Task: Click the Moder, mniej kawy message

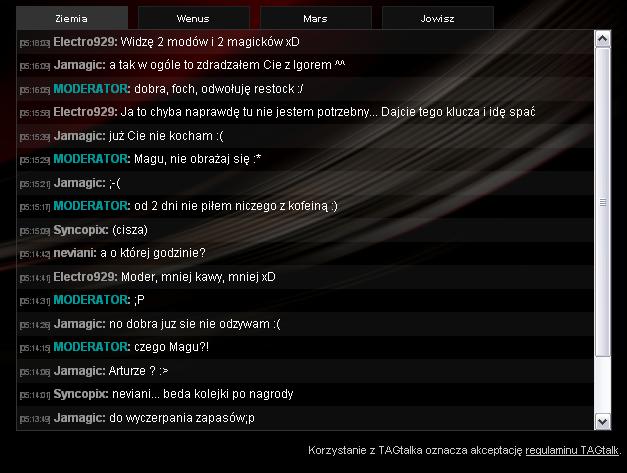Action: coord(198,277)
